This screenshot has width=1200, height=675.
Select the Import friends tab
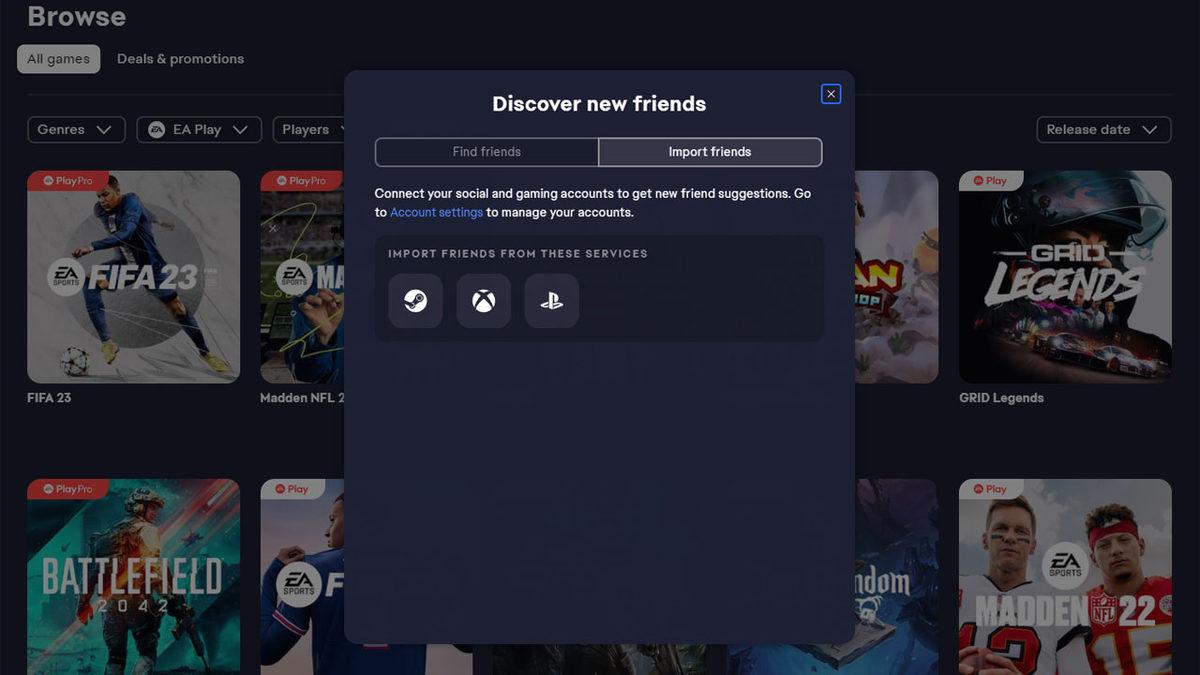(x=710, y=152)
